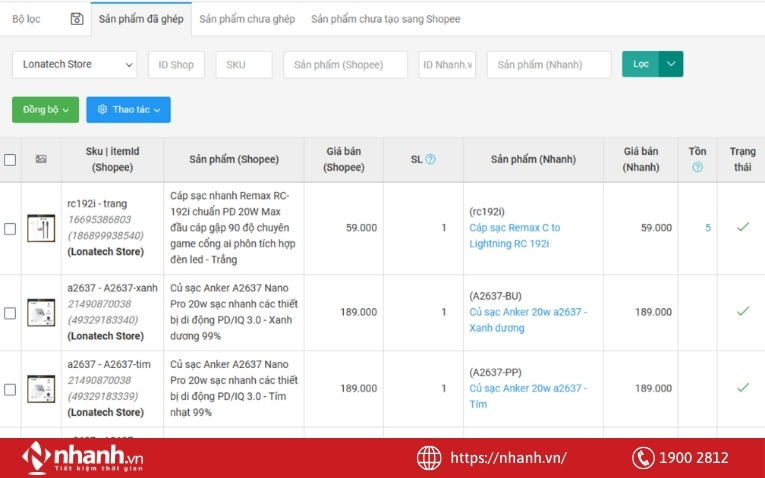The image size is (765, 478).
Task: Focus the SKU input field
Action: click(244, 64)
